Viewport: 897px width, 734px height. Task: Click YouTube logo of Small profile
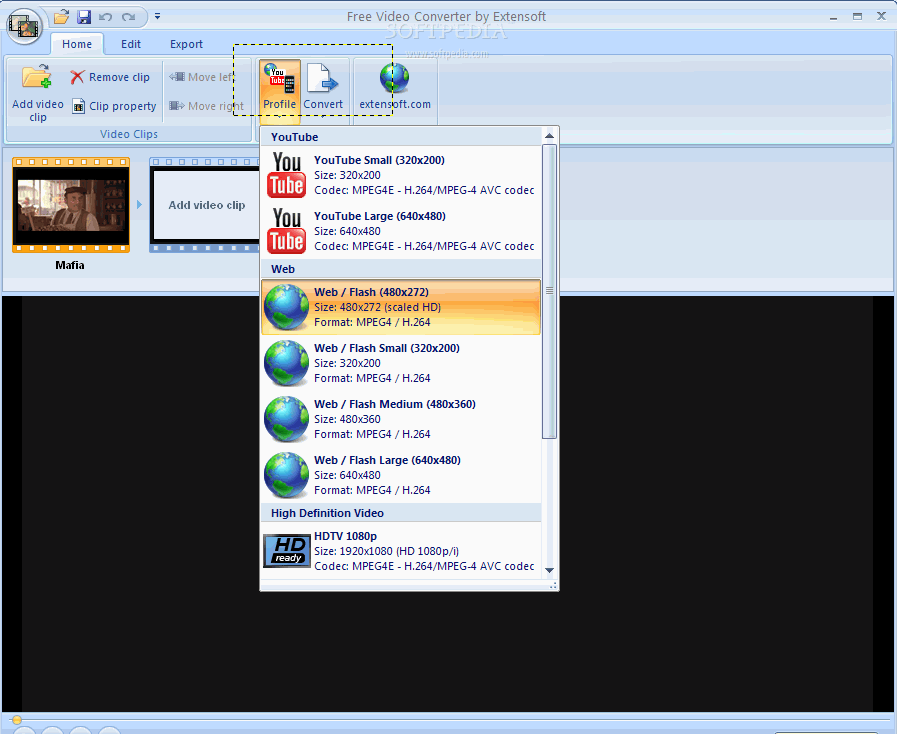tap(287, 175)
